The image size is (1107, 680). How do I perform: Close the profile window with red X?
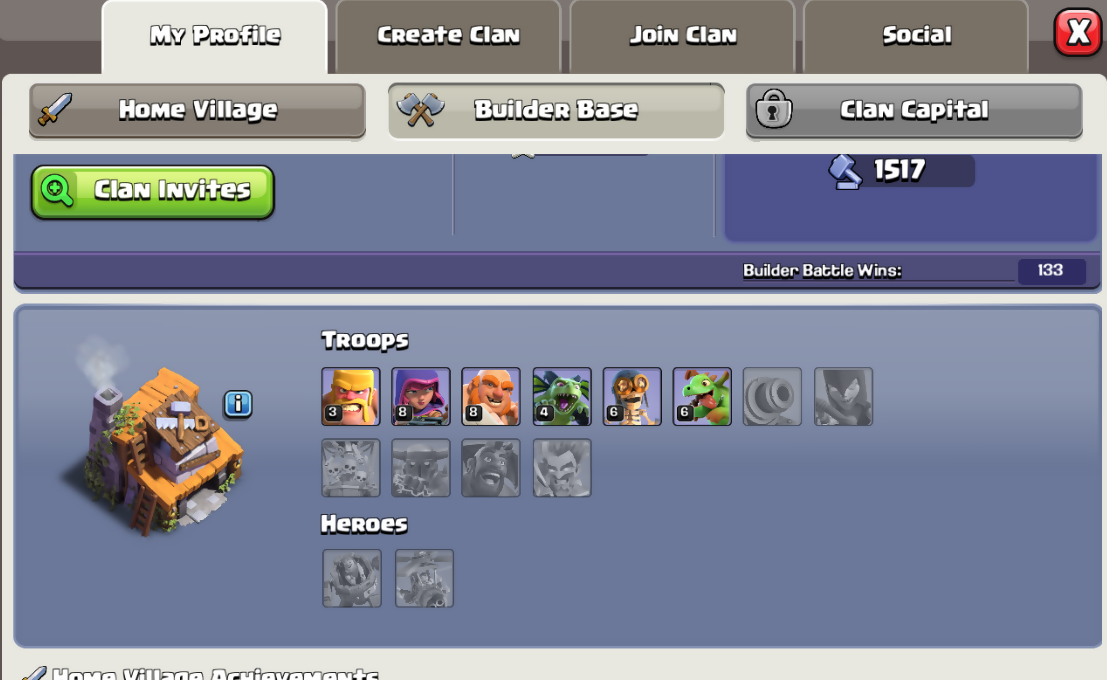1078,32
